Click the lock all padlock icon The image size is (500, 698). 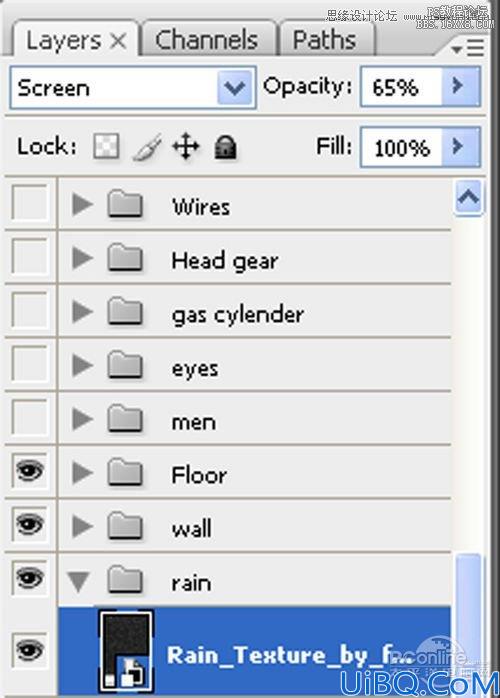226,147
